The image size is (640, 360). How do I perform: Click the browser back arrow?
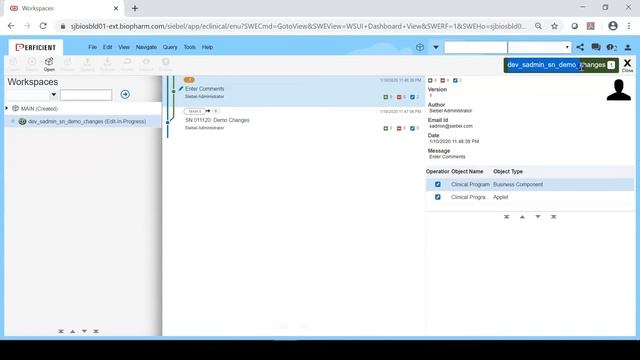pos(11,26)
